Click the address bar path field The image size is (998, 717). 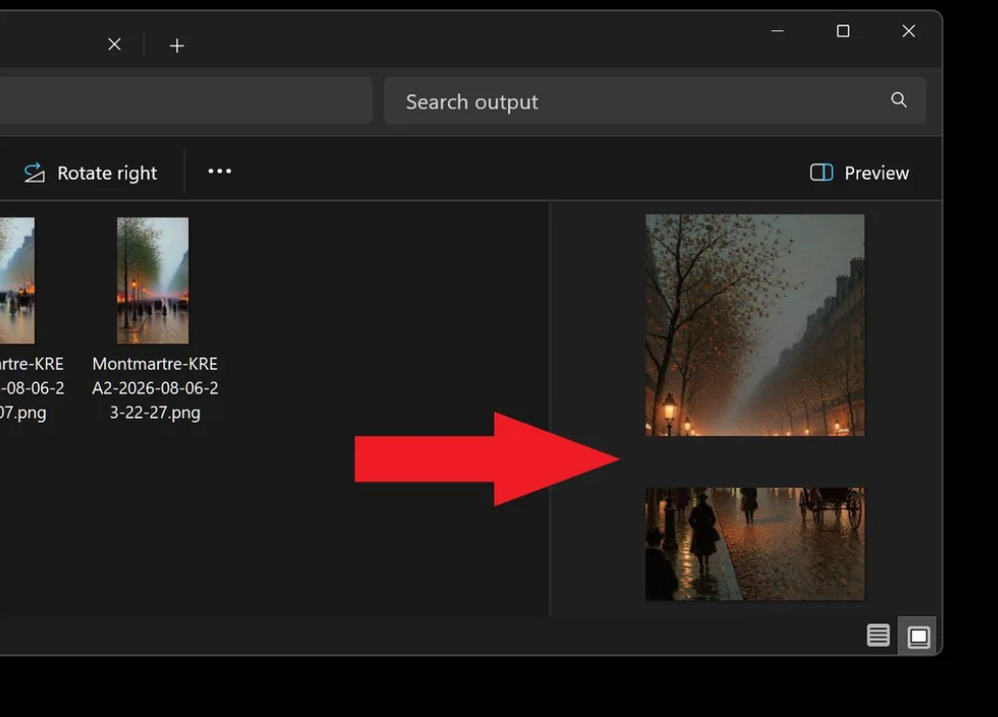pos(186,101)
